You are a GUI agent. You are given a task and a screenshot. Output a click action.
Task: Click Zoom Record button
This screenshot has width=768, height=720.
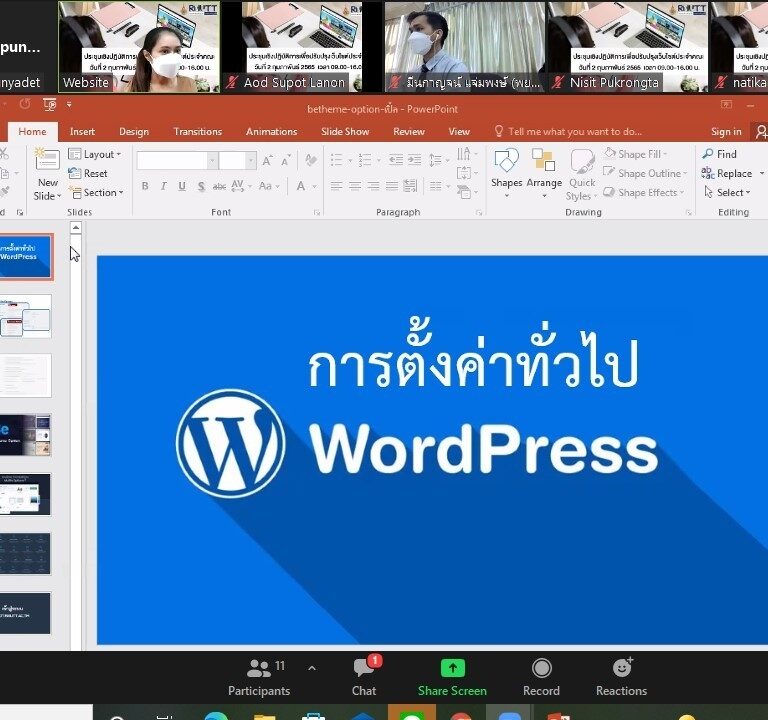[x=541, y=678]
